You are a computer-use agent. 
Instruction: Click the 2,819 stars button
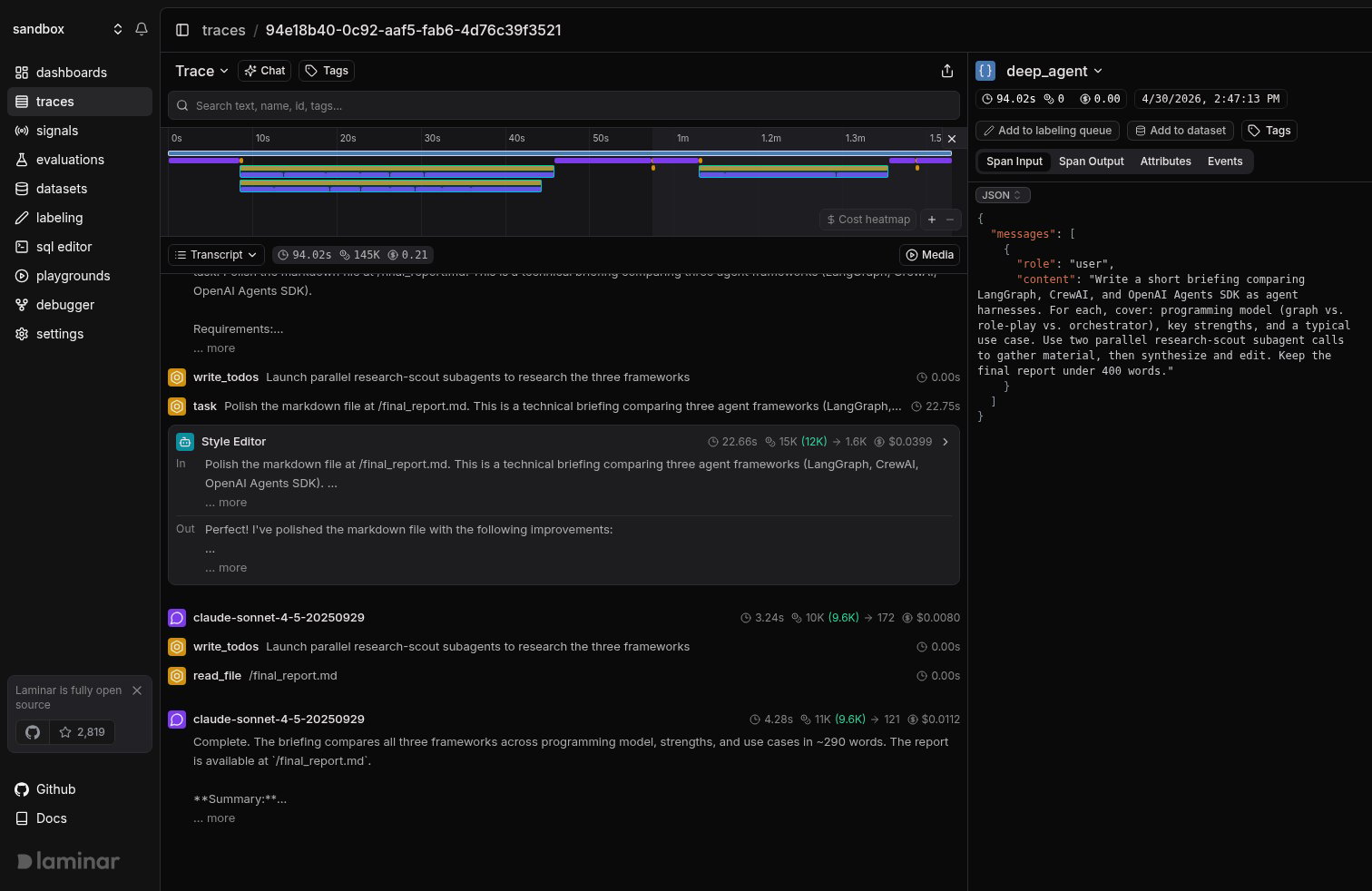pyautogui.click(x=83, y=732)
